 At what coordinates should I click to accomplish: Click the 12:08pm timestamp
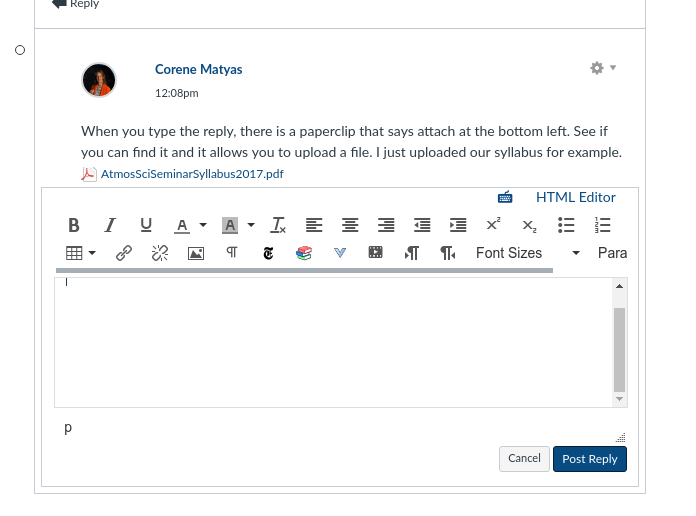177,93
